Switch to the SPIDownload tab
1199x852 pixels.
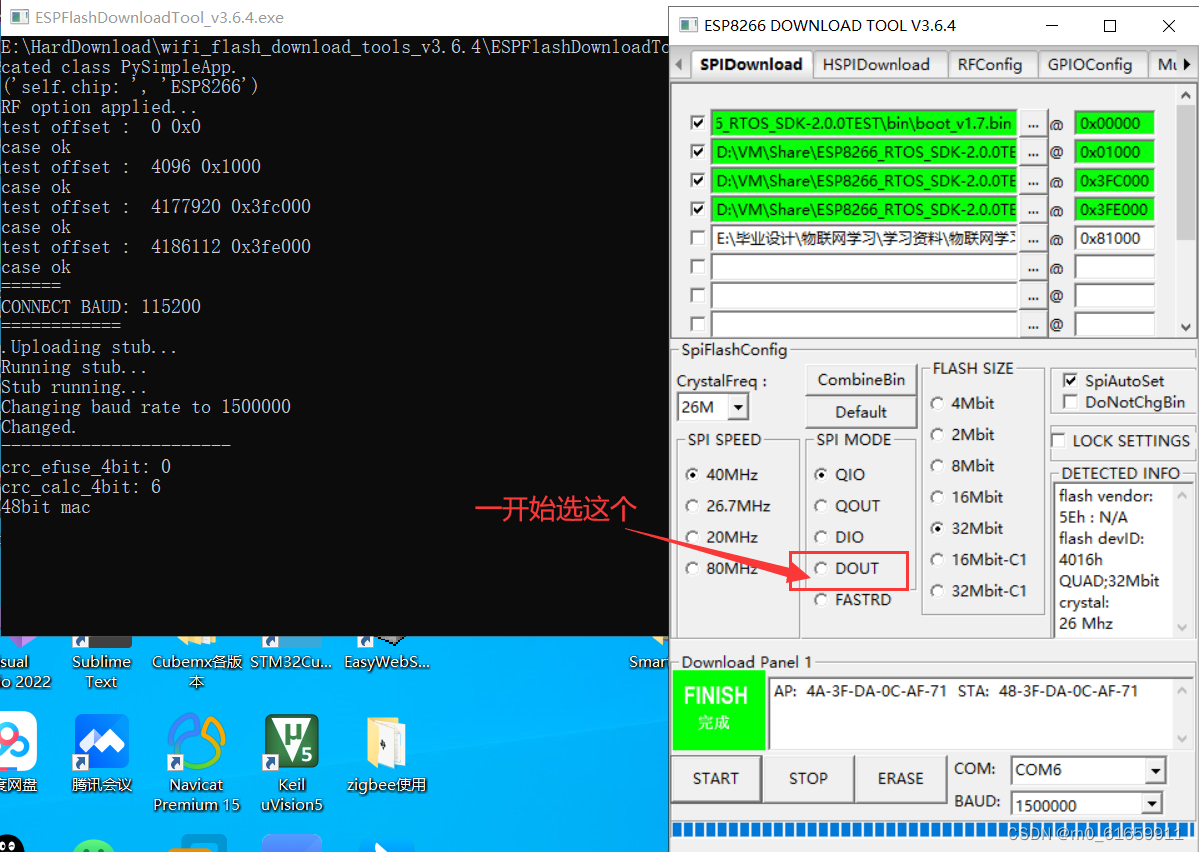(751, 64)
